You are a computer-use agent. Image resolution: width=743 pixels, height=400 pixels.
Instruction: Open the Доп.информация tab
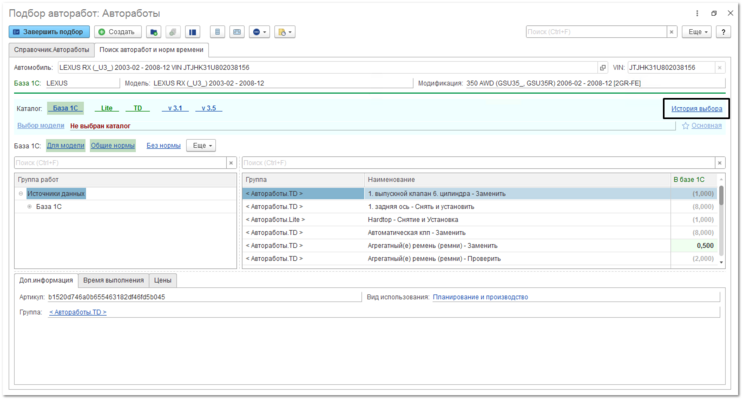46,280
